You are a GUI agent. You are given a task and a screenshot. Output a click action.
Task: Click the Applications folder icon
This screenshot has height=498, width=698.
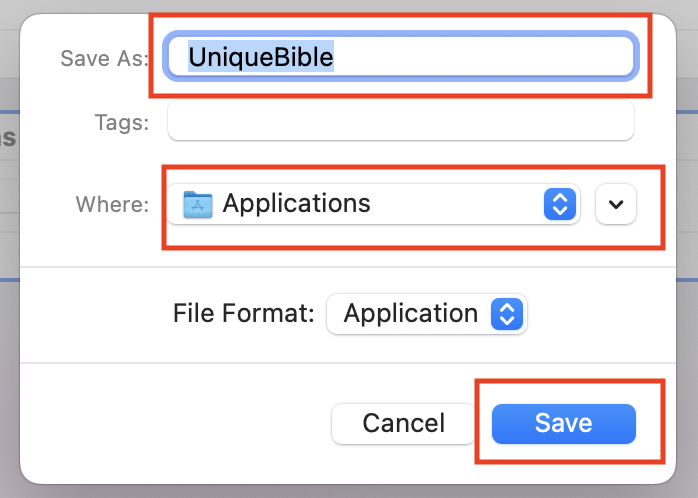pos(198,204)
